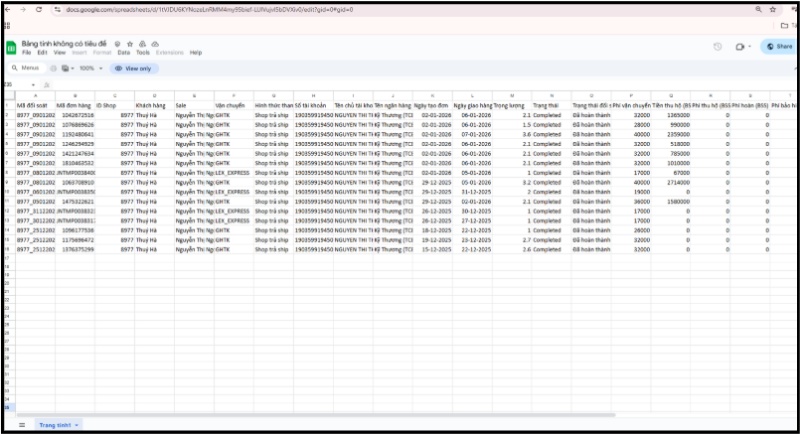Open the Data menu

(x=124, y=53)
